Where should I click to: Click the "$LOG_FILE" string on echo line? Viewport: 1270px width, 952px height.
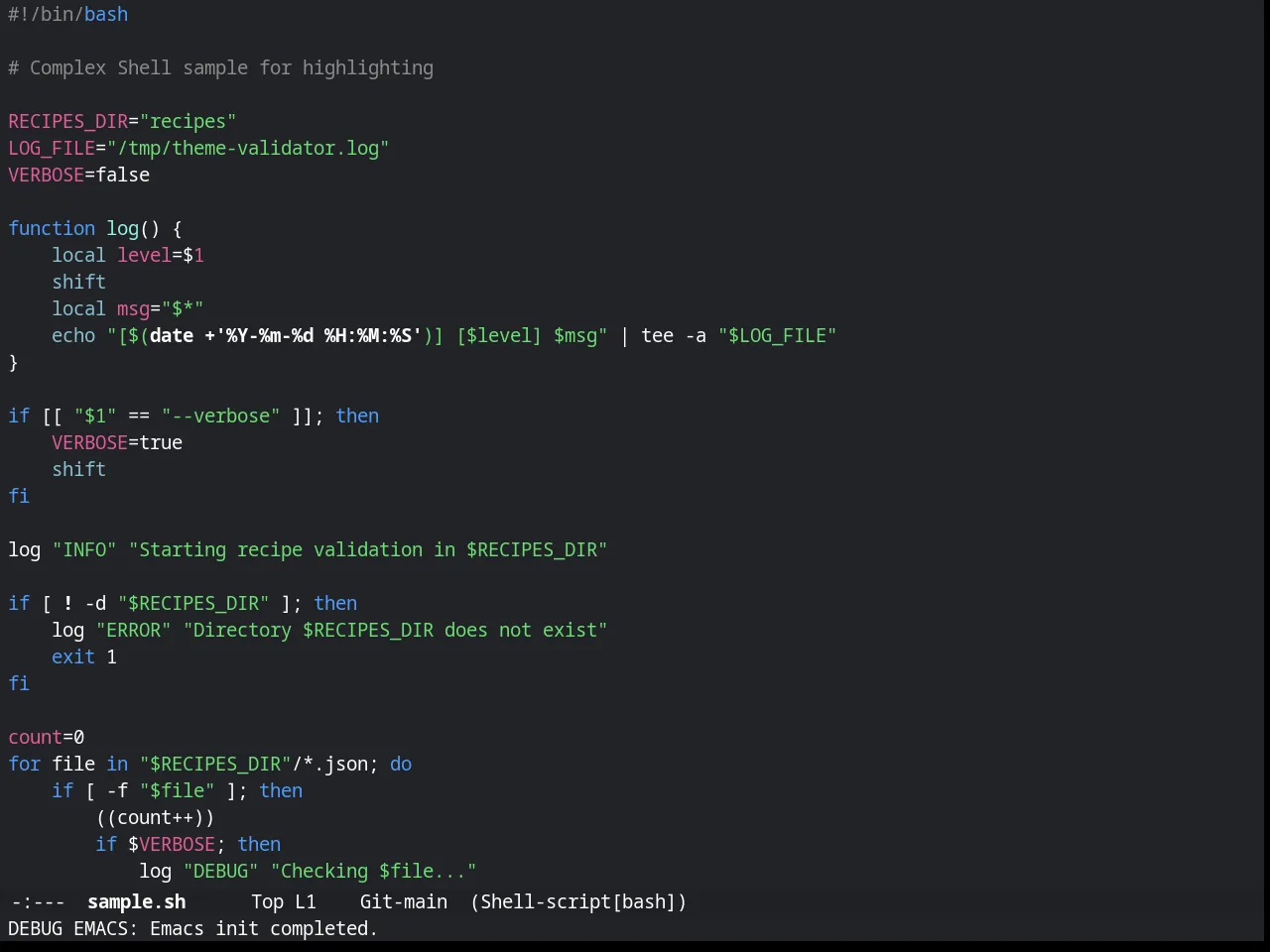778,335
